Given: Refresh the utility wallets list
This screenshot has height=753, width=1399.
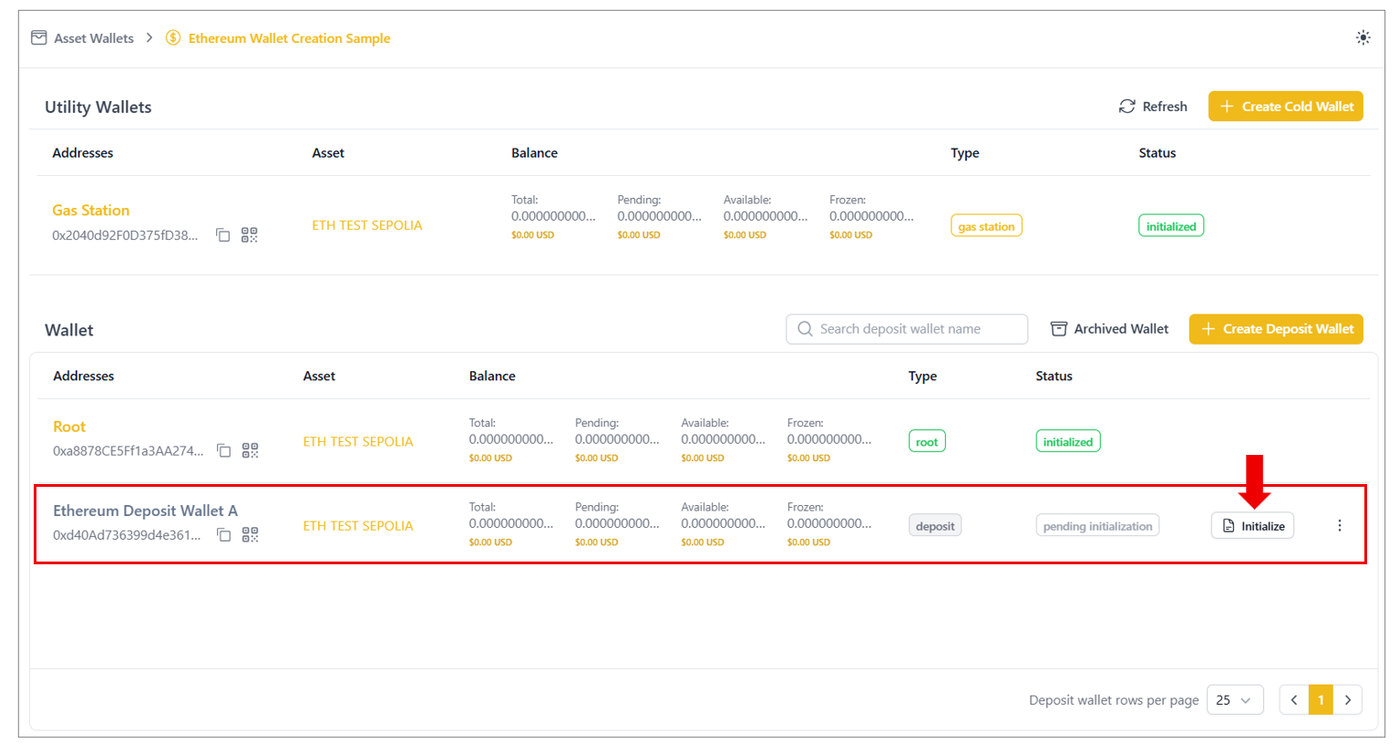Looking at the screenshot, I should [1153, 106].
